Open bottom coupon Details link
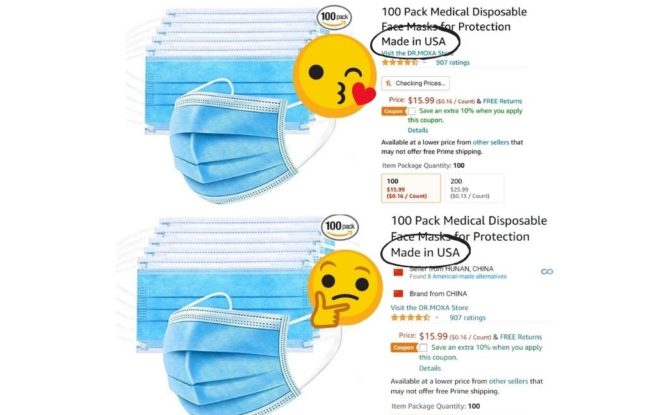Viewport: 650px width, 415px height. coord(429,368)
